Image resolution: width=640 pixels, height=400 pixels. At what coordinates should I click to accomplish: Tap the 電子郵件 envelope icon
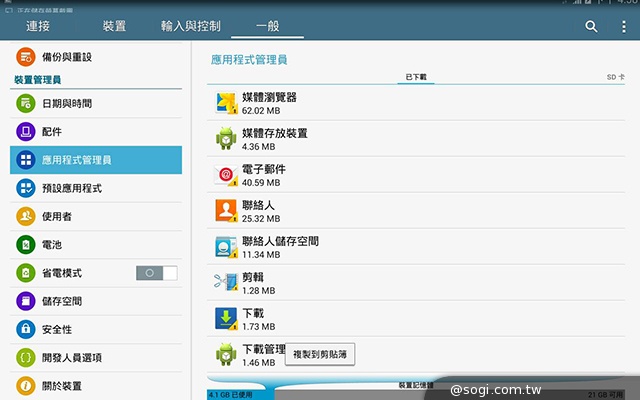tap(226, 176)
